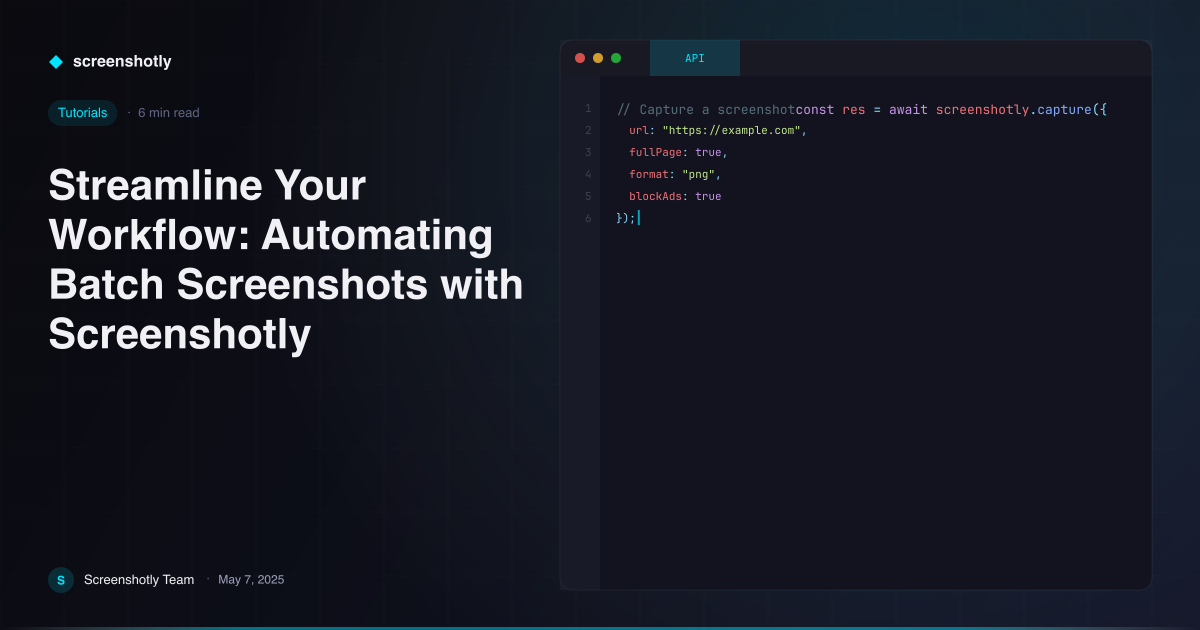Click the cursor at the end of line 6

(641, 217)
